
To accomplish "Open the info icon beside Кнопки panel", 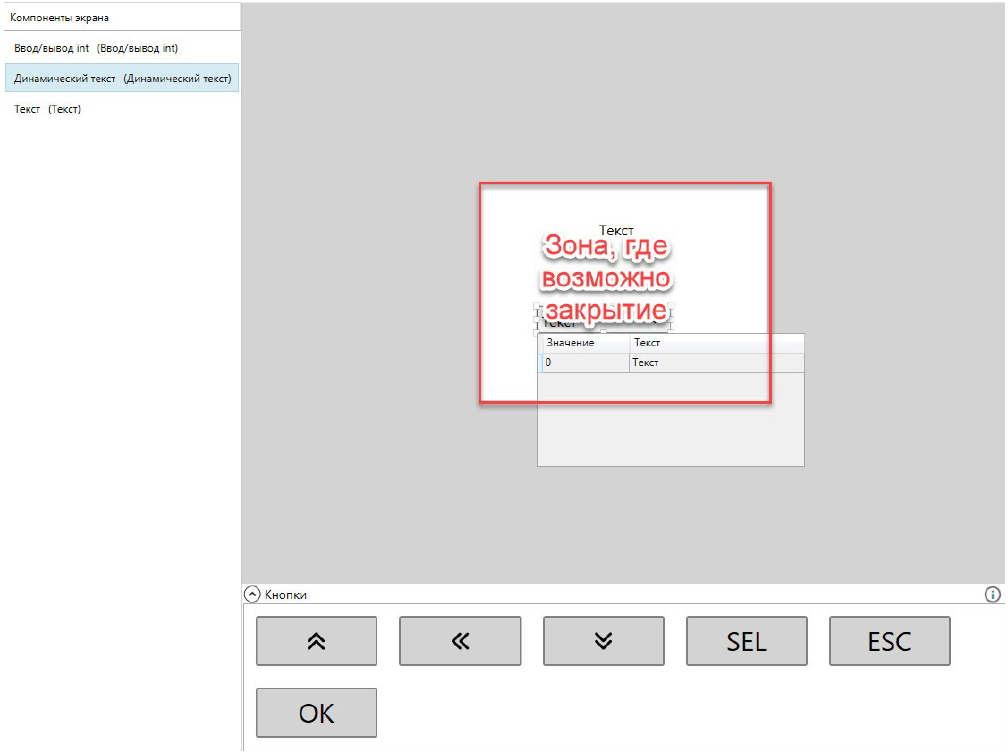I will (992, 594).
